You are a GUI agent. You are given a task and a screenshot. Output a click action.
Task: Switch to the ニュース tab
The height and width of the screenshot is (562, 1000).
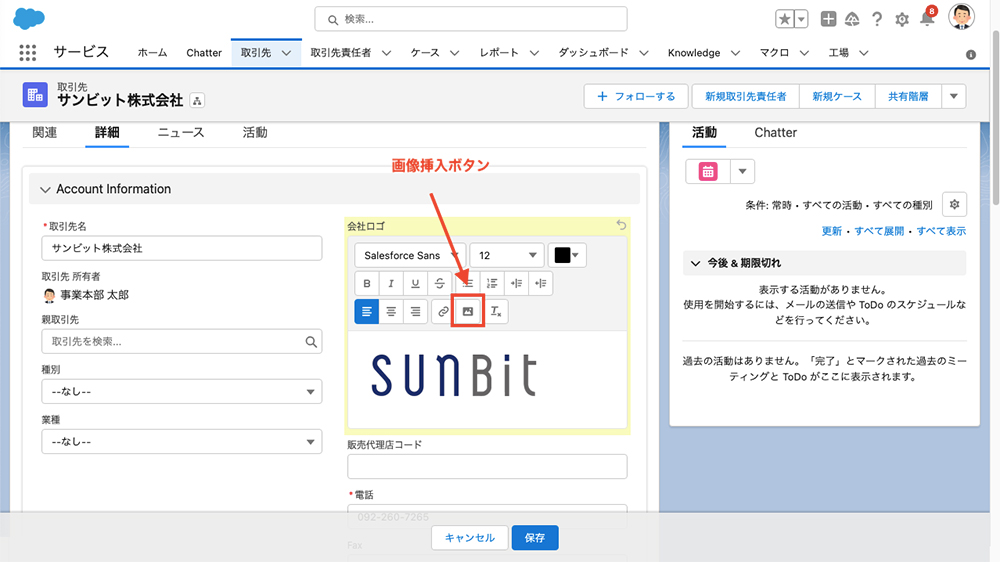pos(181,133)
